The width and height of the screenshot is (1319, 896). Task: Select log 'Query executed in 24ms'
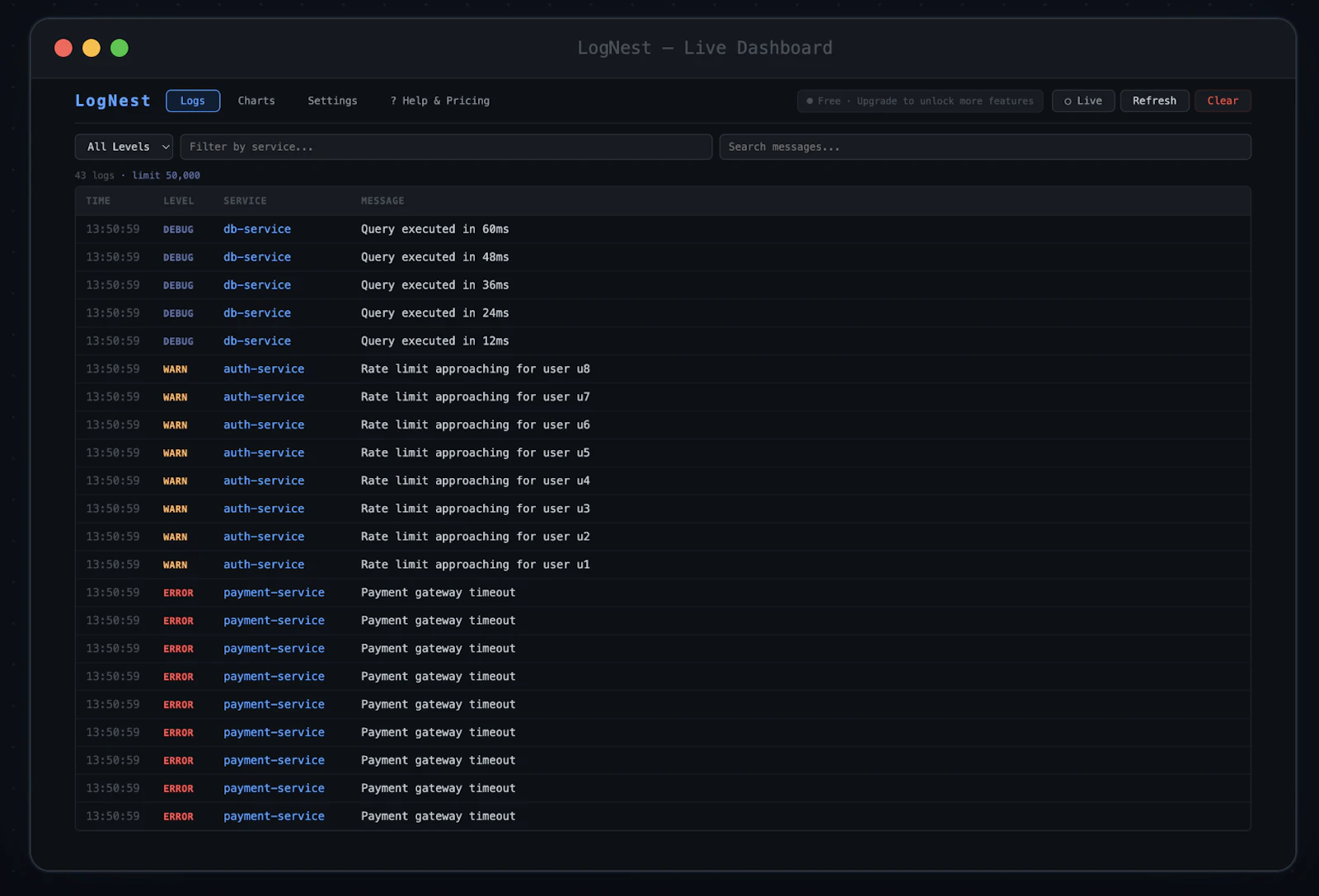[663, 313]
